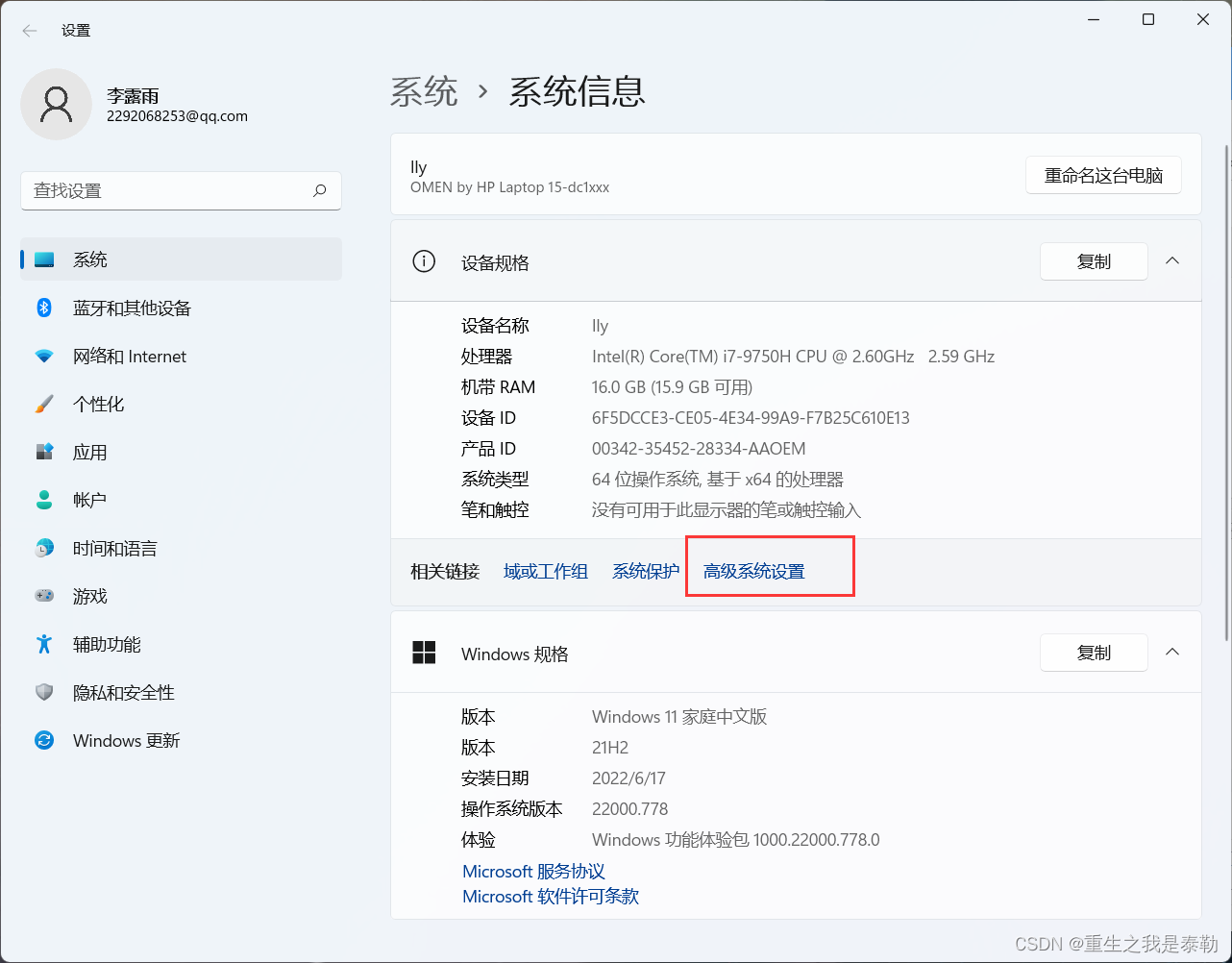Click the processor value i7-9750H text
Image resolution: width=1232 pixels, height=963 pixels.
click(x=793, y=357)
